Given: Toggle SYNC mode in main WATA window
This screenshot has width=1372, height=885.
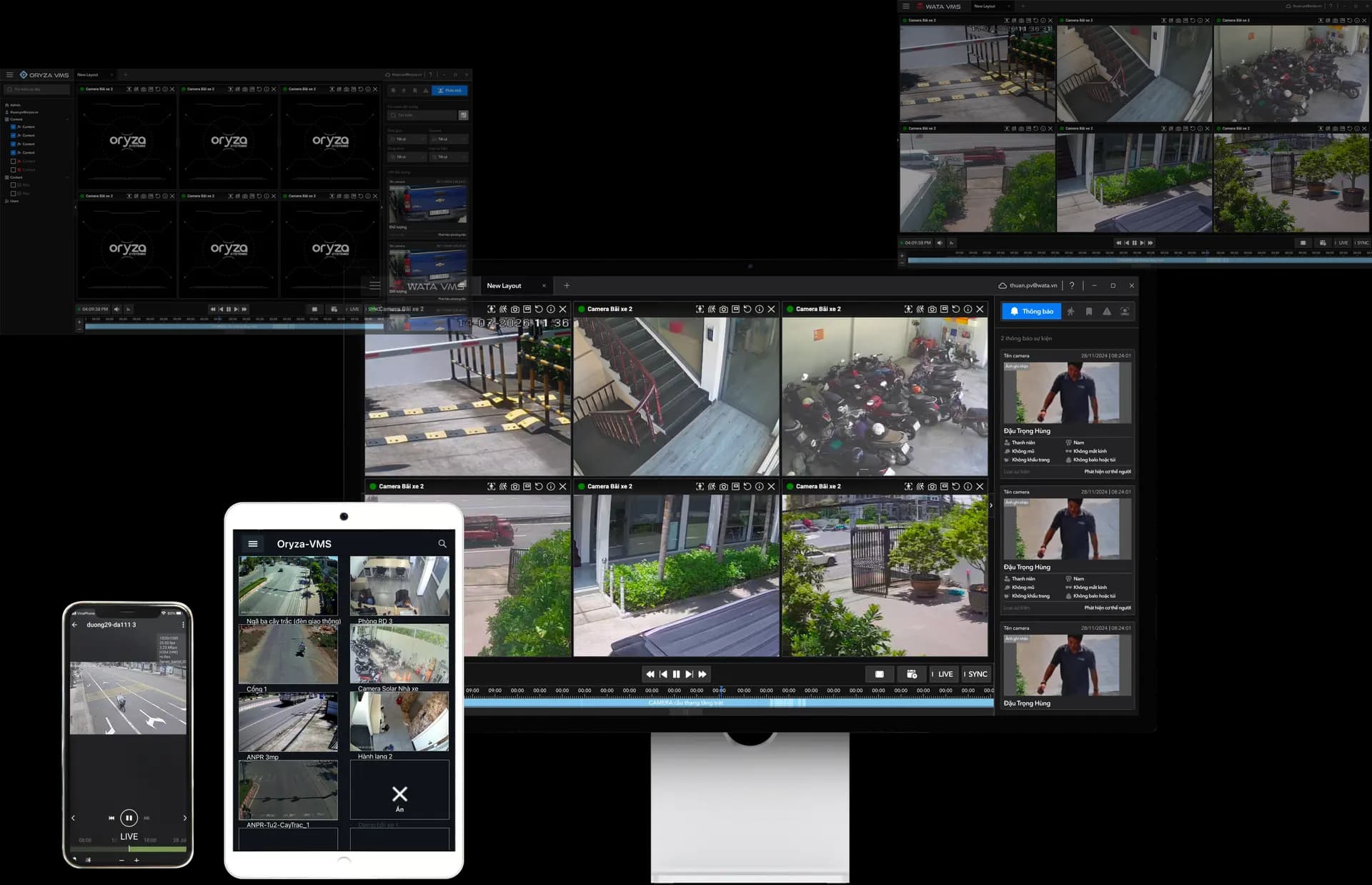Looking at the screenshot, I should click(x=975, y=674).
